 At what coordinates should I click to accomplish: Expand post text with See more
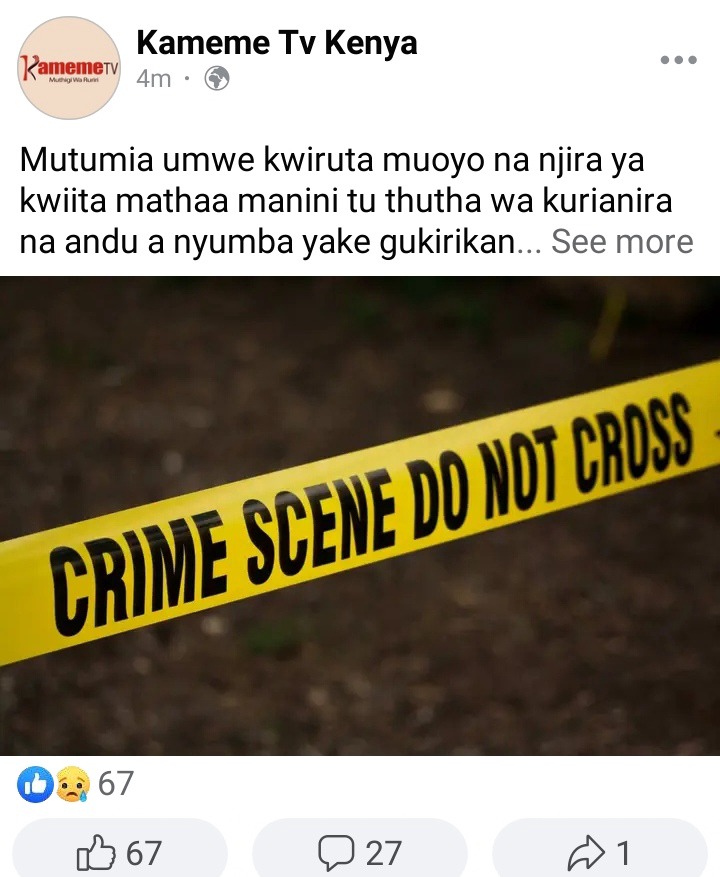(622, 242)
